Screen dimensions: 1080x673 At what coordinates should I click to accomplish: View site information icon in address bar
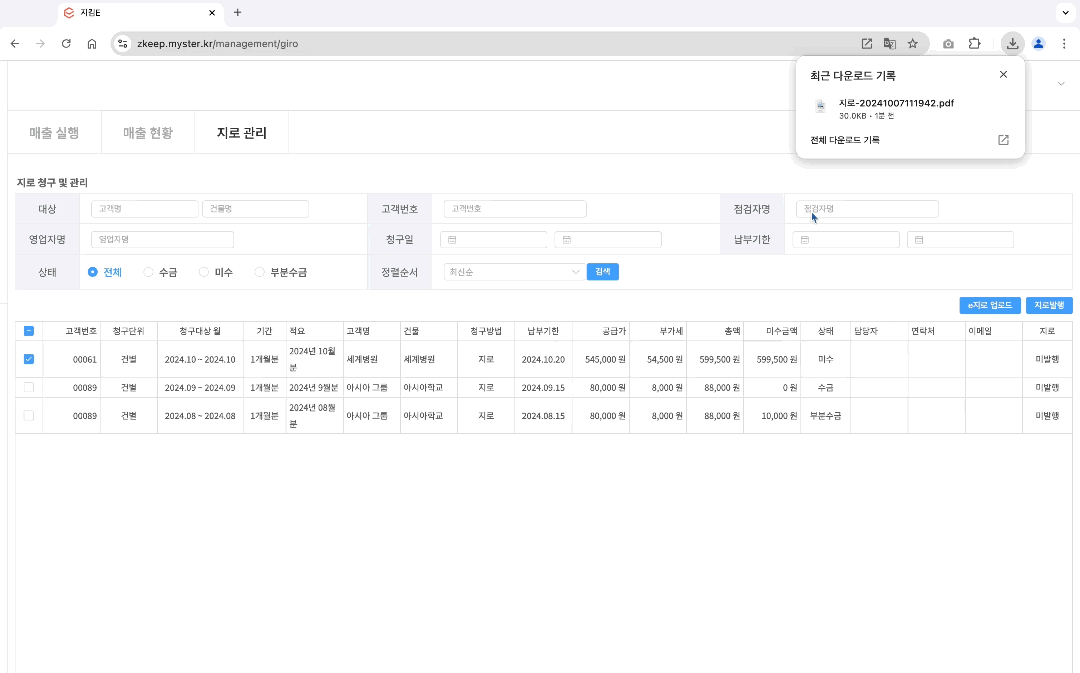(x=123, y=43)
